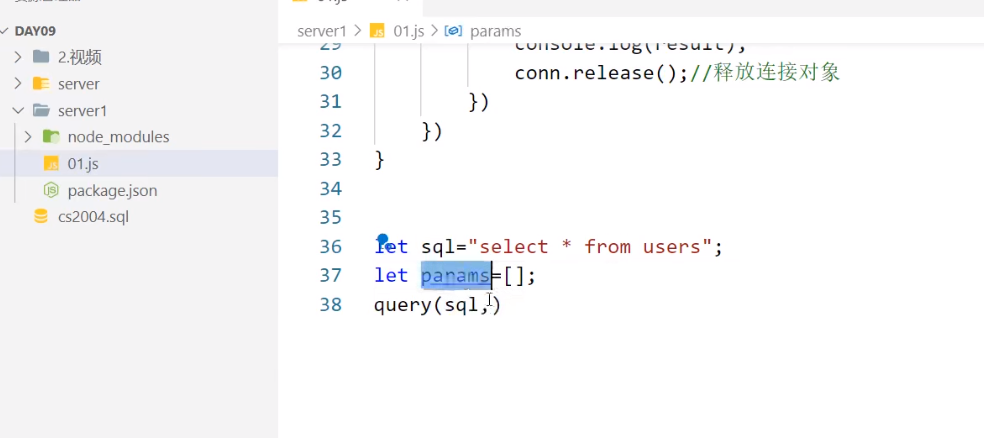The height and width of the screenshot is (438, 984).
Task: Click the highlighted params variable on line 37
Action: (456, 275)
